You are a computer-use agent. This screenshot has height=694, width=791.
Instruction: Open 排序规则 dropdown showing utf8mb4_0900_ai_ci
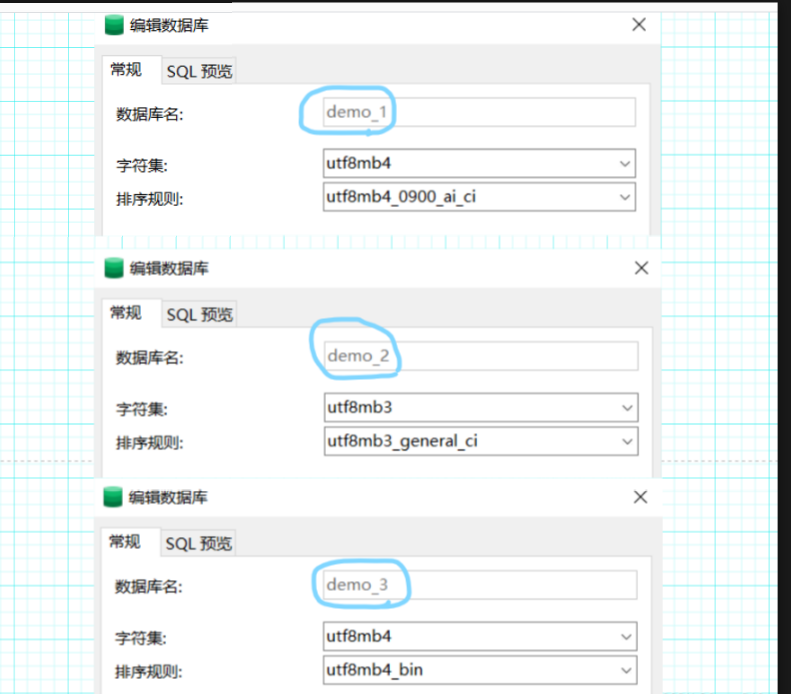[479, 197]
